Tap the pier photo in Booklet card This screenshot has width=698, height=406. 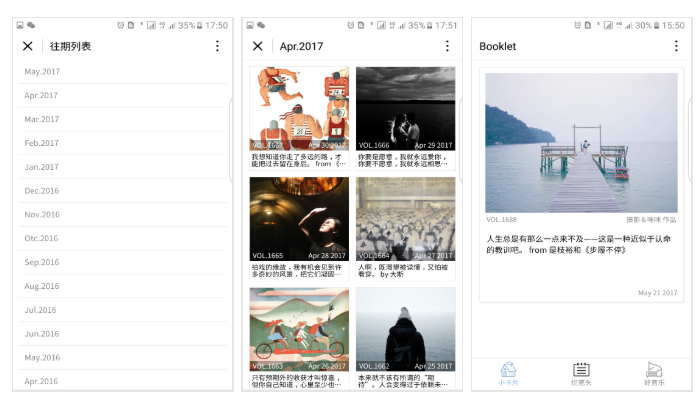point(581,143)
